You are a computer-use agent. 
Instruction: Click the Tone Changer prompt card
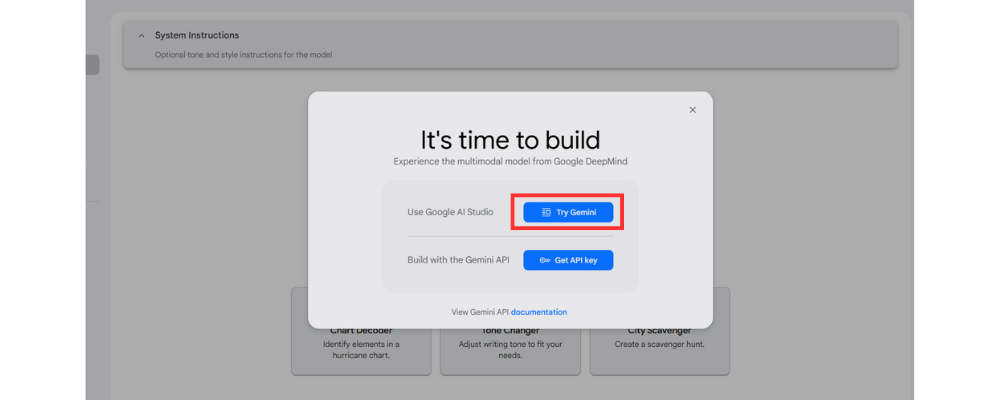tap(510, 351)
